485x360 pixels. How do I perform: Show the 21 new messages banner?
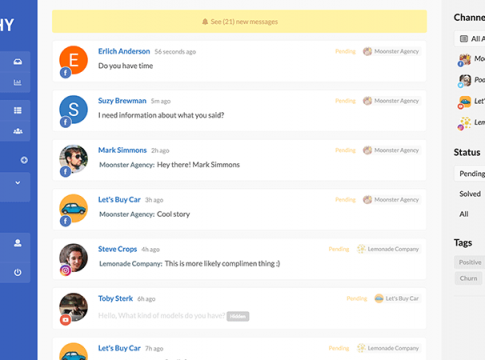pyautogui.click(x=239, y=22)
